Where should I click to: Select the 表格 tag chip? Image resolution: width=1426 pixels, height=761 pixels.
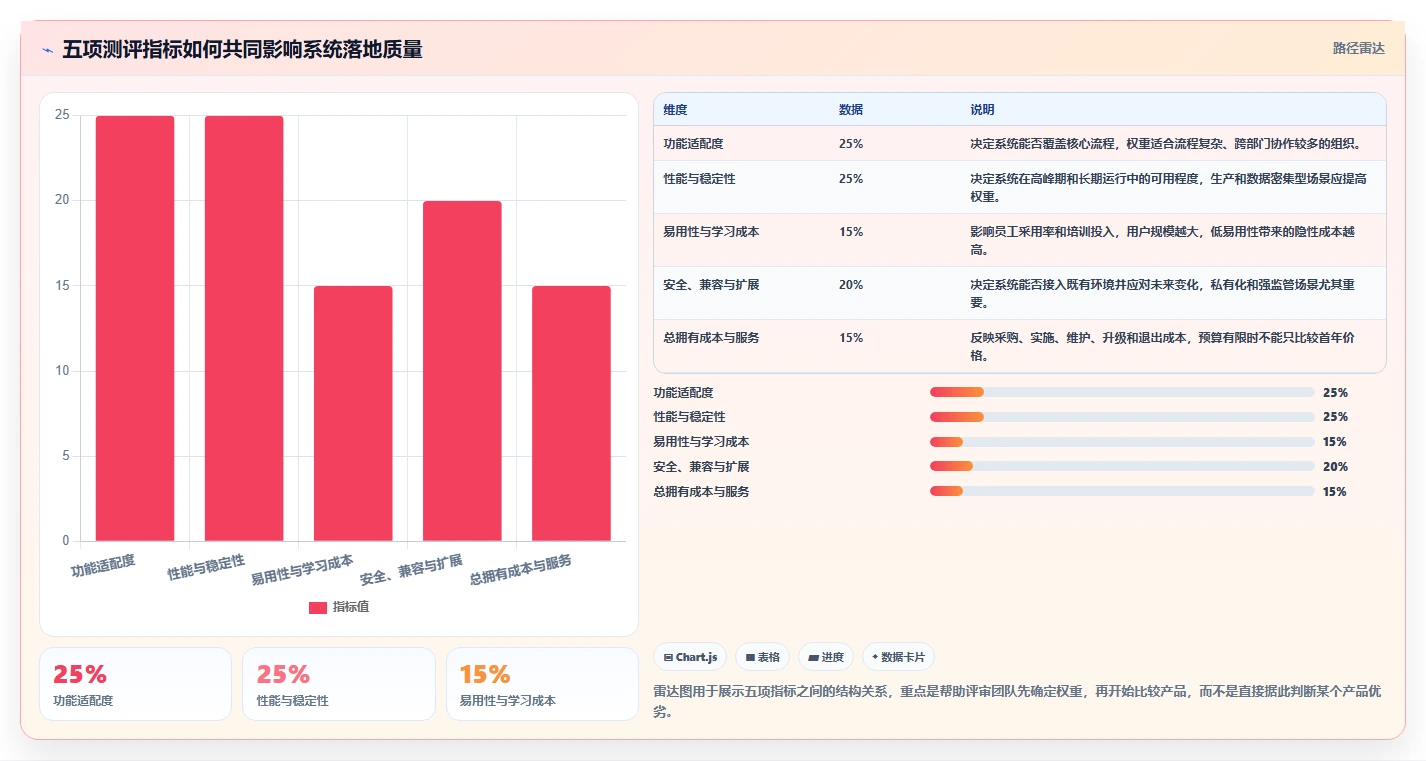point(762,657)
